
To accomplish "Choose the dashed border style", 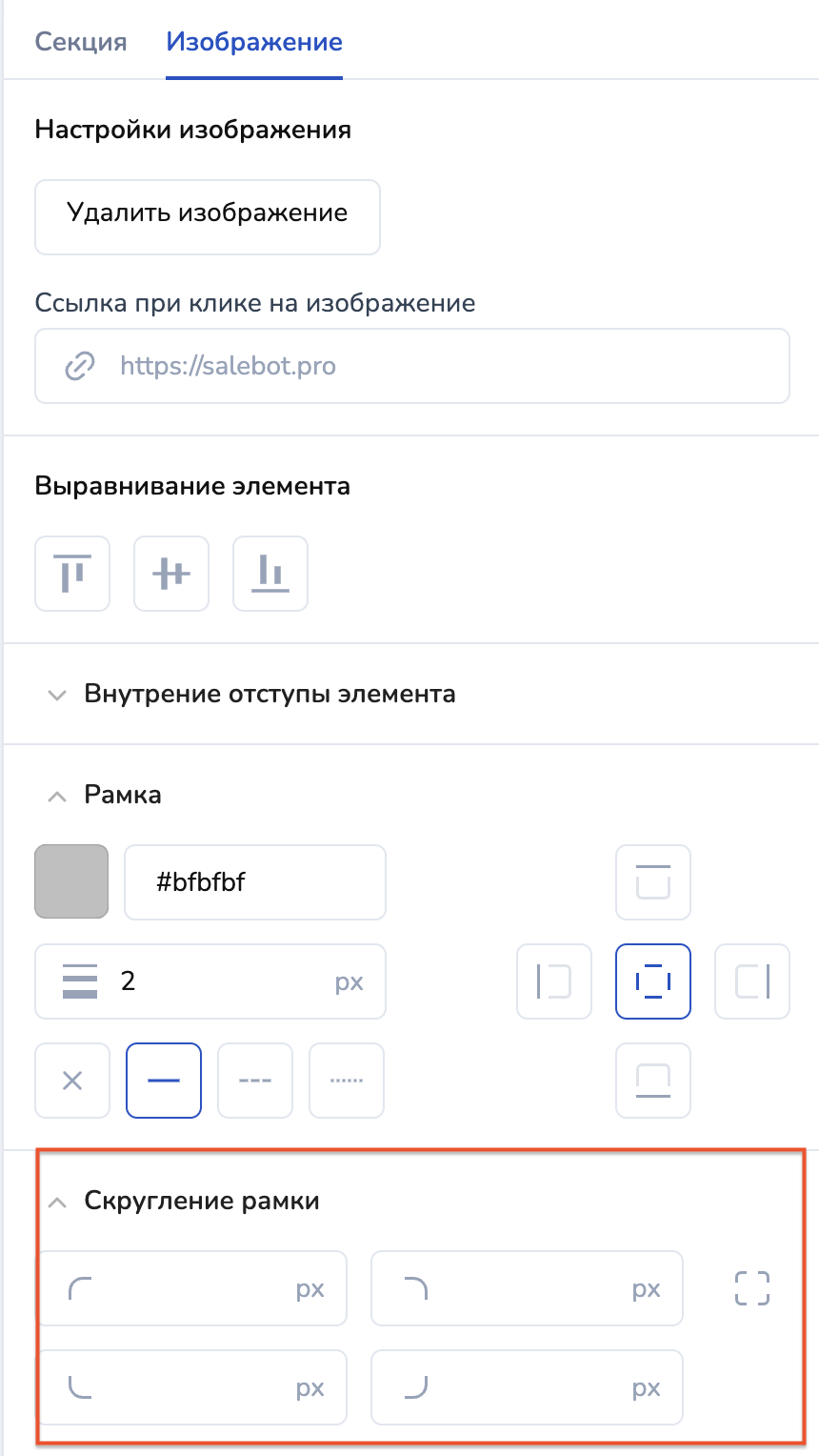I will tap(255, 1081).
